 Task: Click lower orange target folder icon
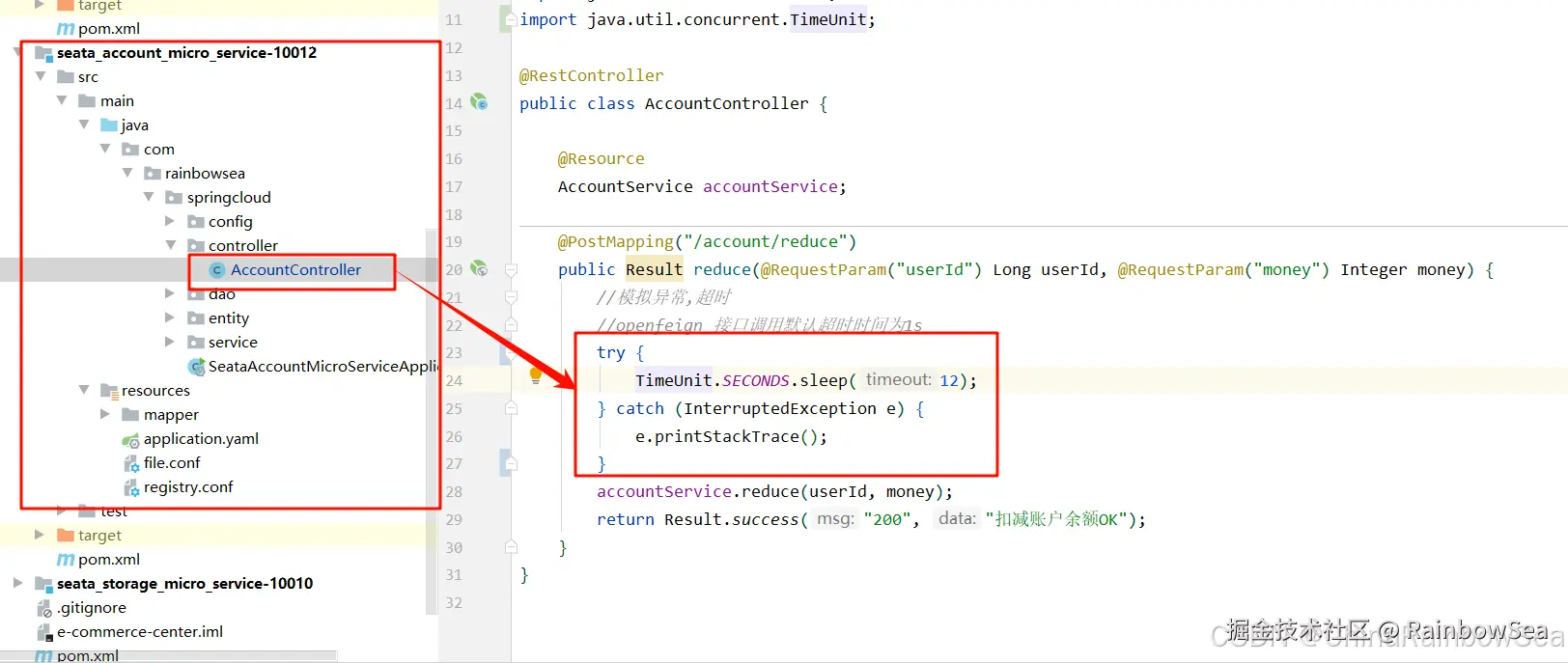[x=66, y=535]
